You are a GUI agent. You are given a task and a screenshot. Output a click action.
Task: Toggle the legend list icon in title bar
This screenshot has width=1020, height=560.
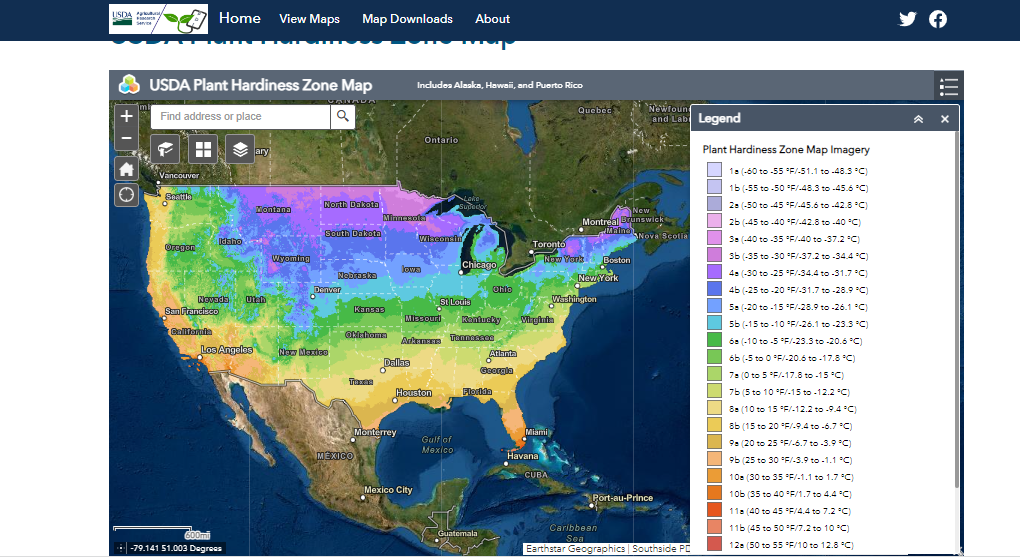(x=948, y=86)
